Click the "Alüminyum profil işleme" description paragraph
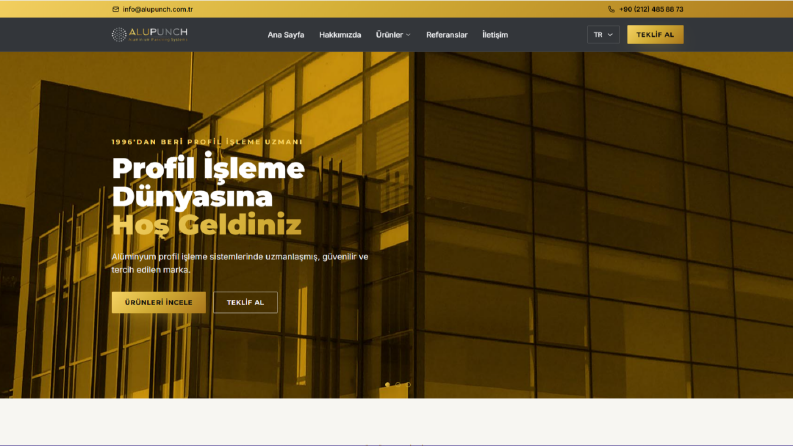The image size is (793, 446). coord(240,263)
